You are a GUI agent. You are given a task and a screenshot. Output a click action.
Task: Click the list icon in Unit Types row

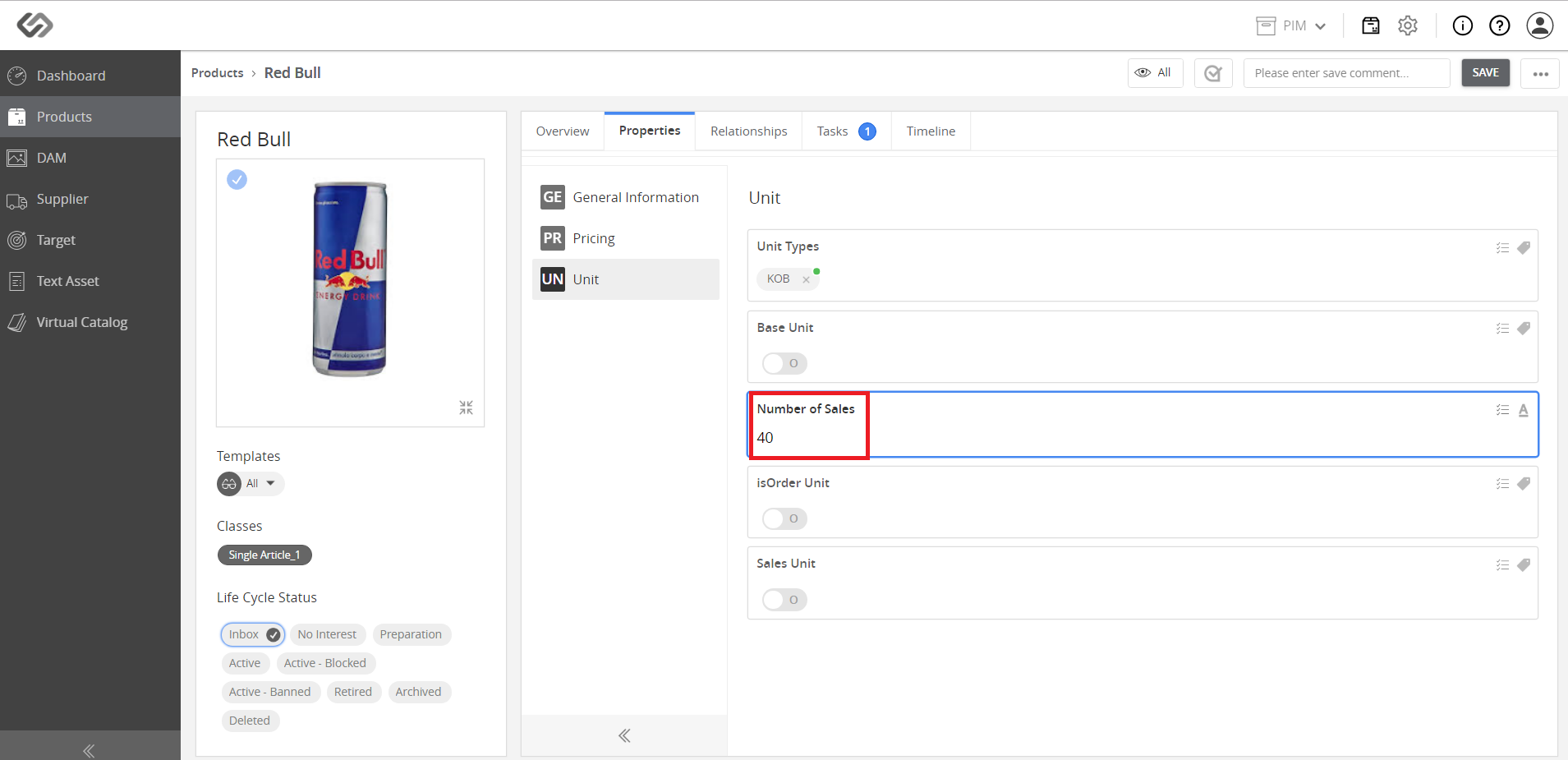1502,247
